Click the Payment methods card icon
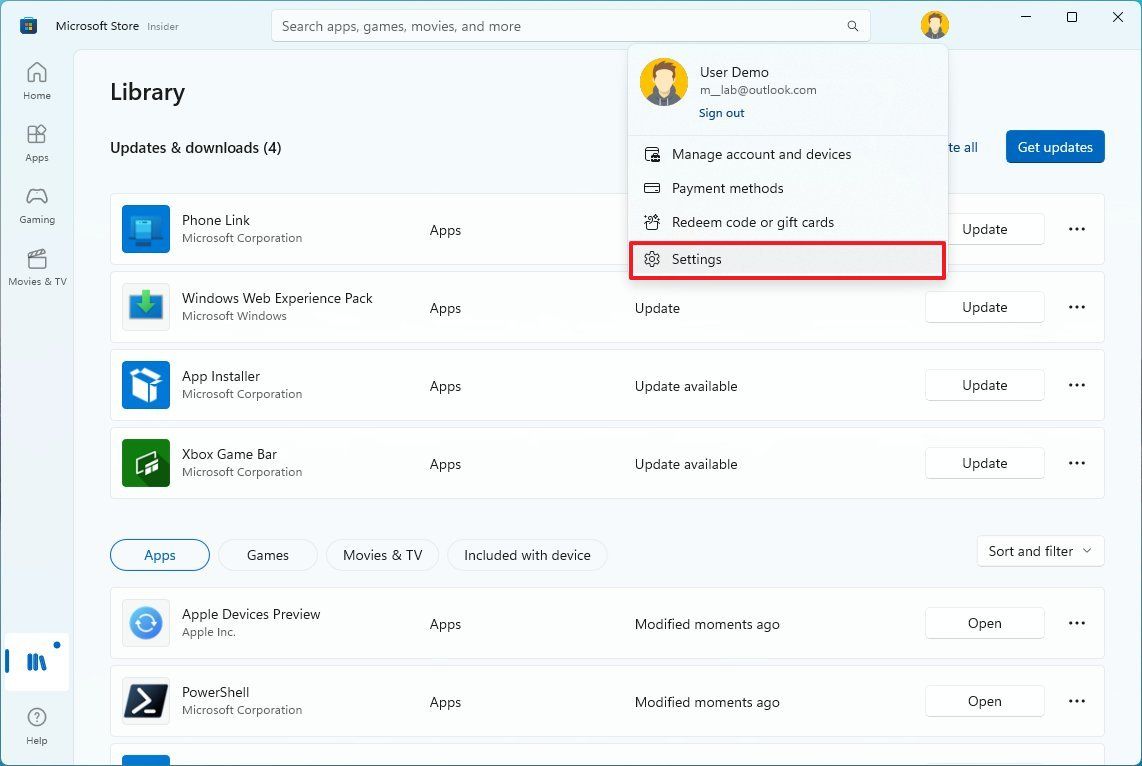This screenshot has height=766, width=1142. [652, 188]
